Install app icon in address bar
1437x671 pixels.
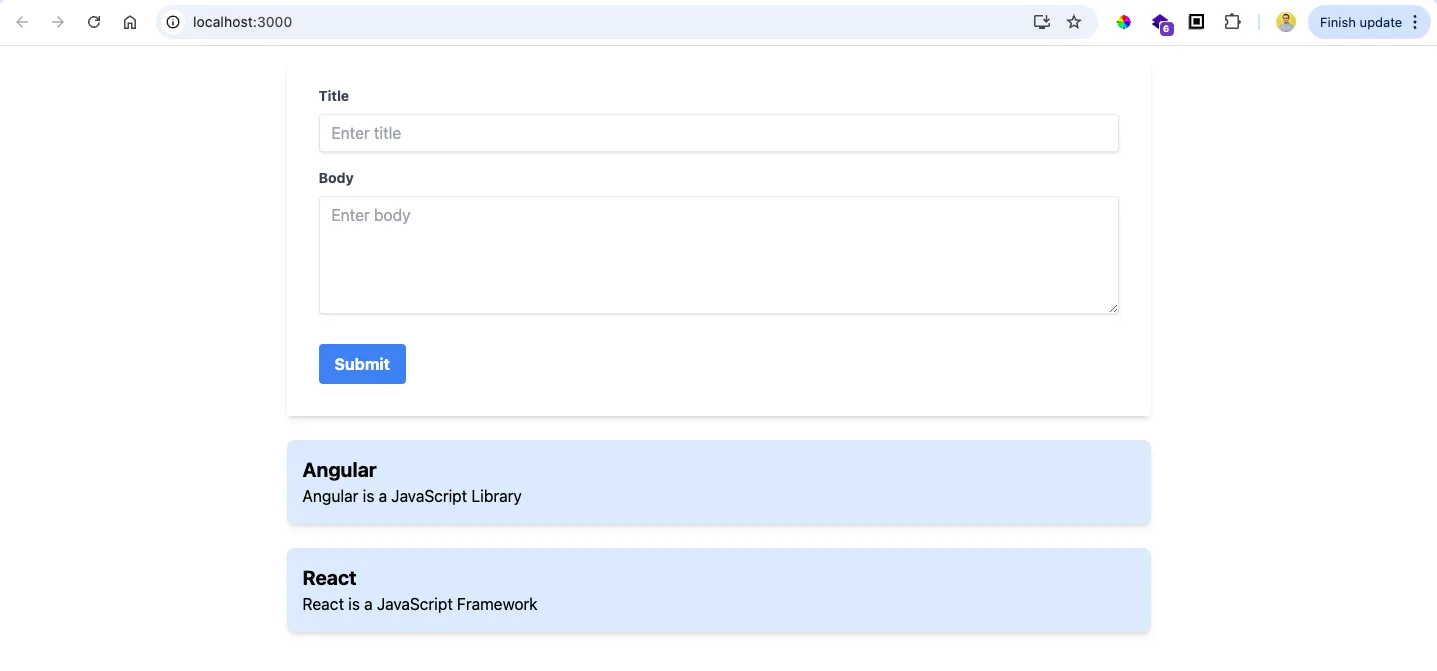[x=1042, y=22]
